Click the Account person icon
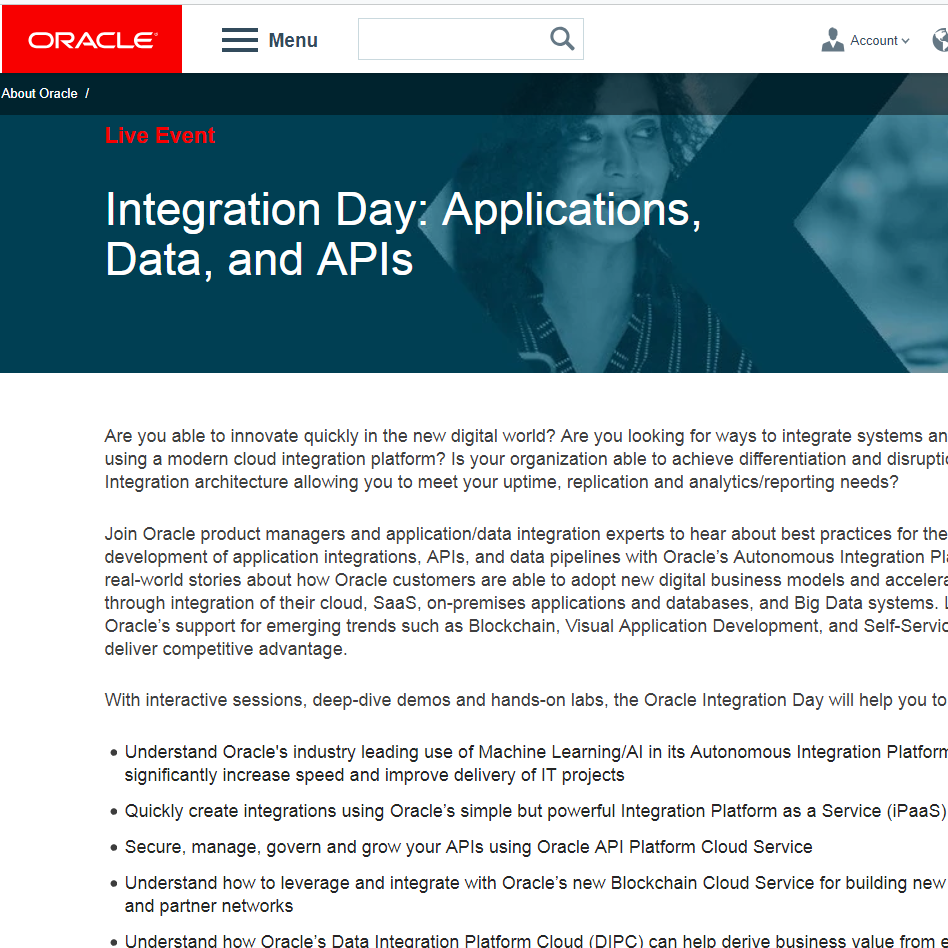The height and width of the screenshot is (948, 948). click(x=833, y=40)
